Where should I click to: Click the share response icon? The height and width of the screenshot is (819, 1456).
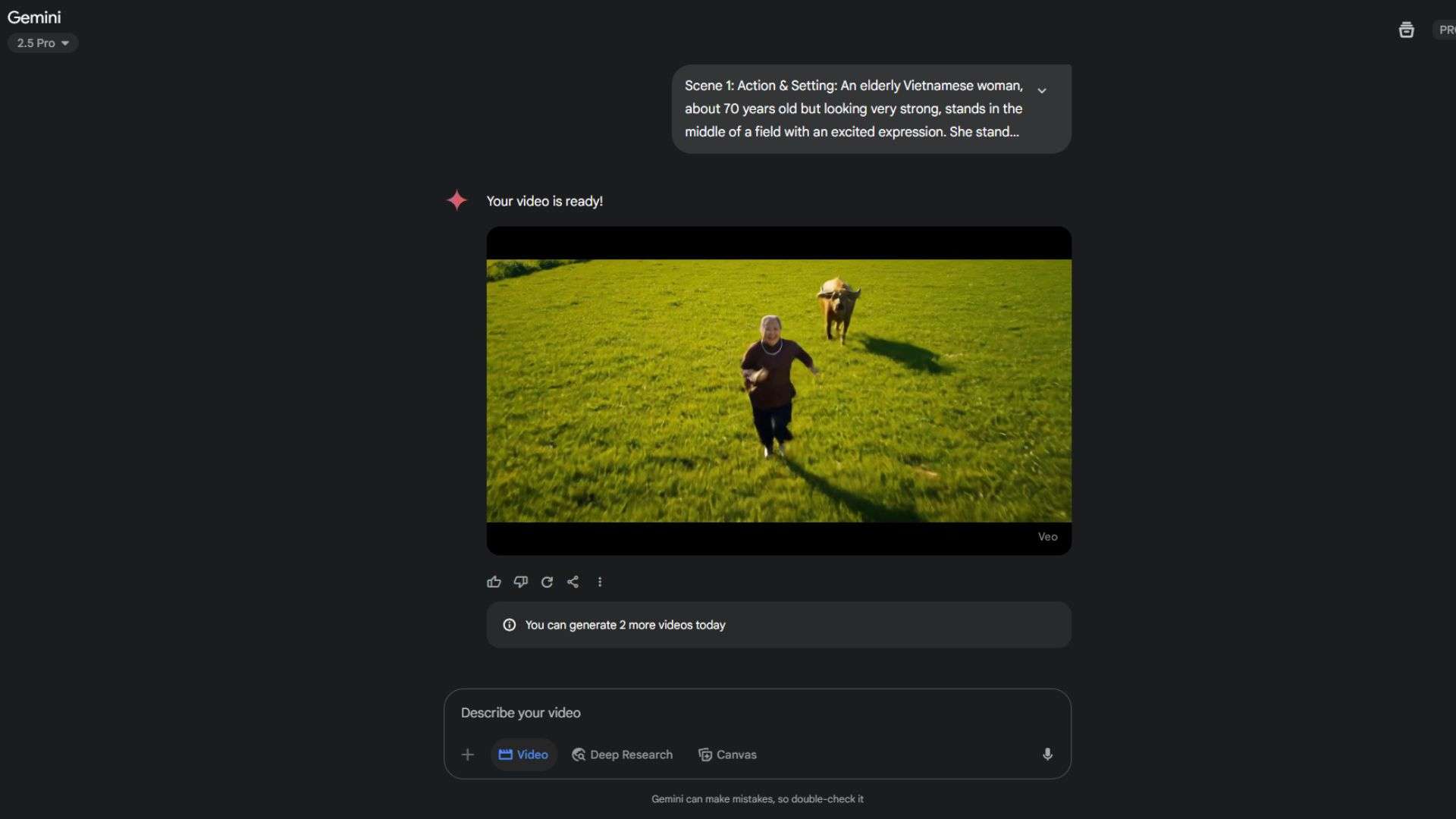573,582
